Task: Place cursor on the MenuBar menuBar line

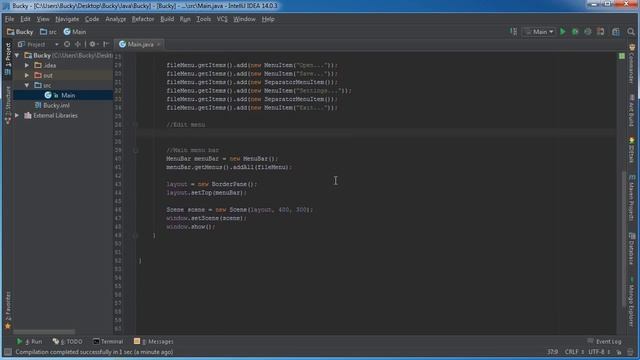Action: tap(222, 158)
